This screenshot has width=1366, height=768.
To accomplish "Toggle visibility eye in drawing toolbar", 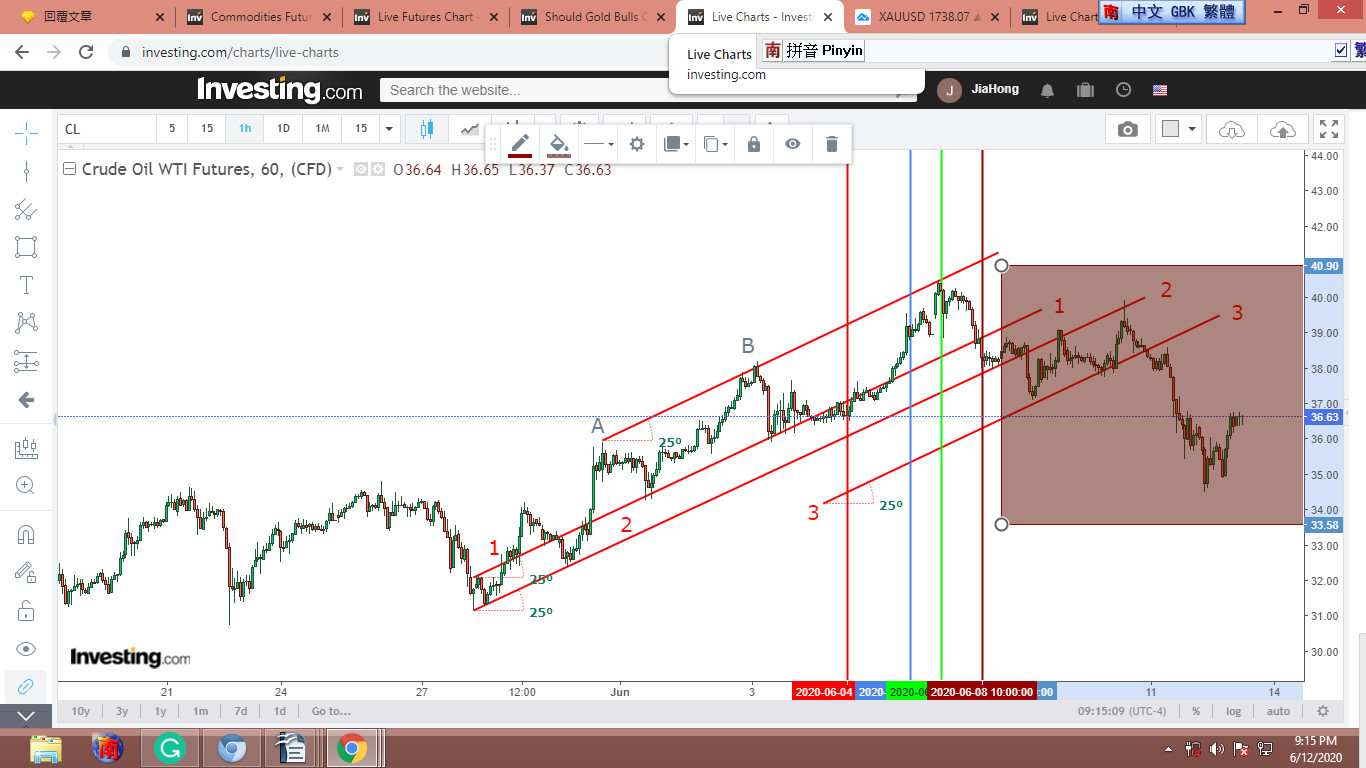I will 792,144.
